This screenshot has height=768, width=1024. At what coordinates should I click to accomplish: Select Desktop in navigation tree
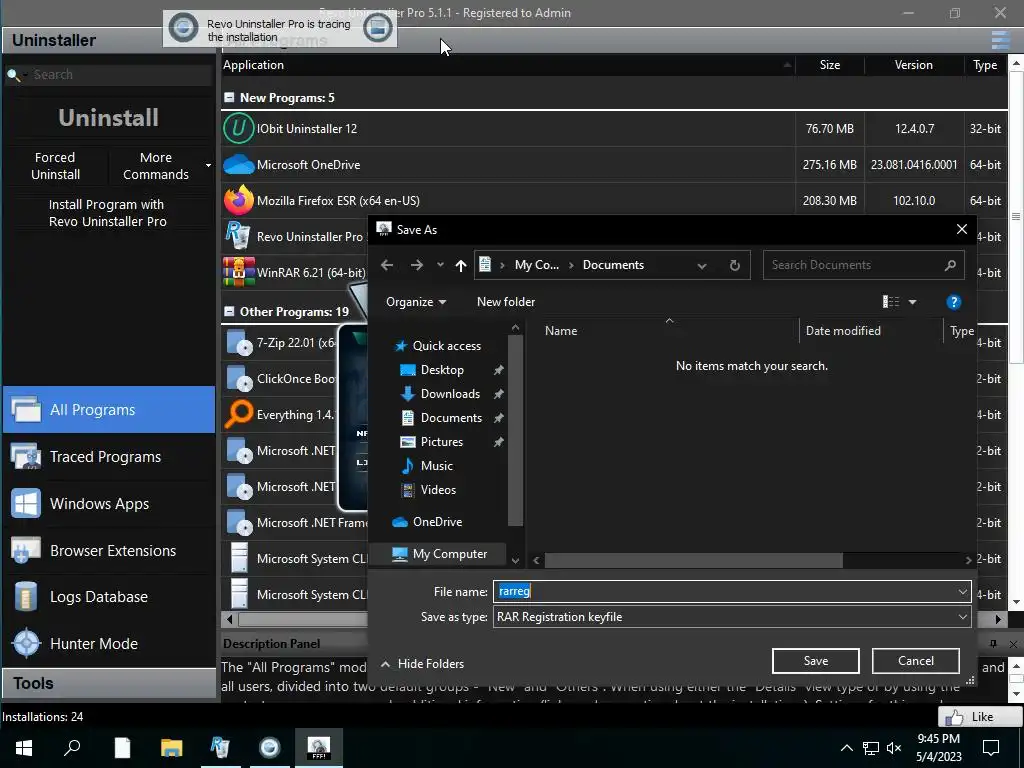442,370
